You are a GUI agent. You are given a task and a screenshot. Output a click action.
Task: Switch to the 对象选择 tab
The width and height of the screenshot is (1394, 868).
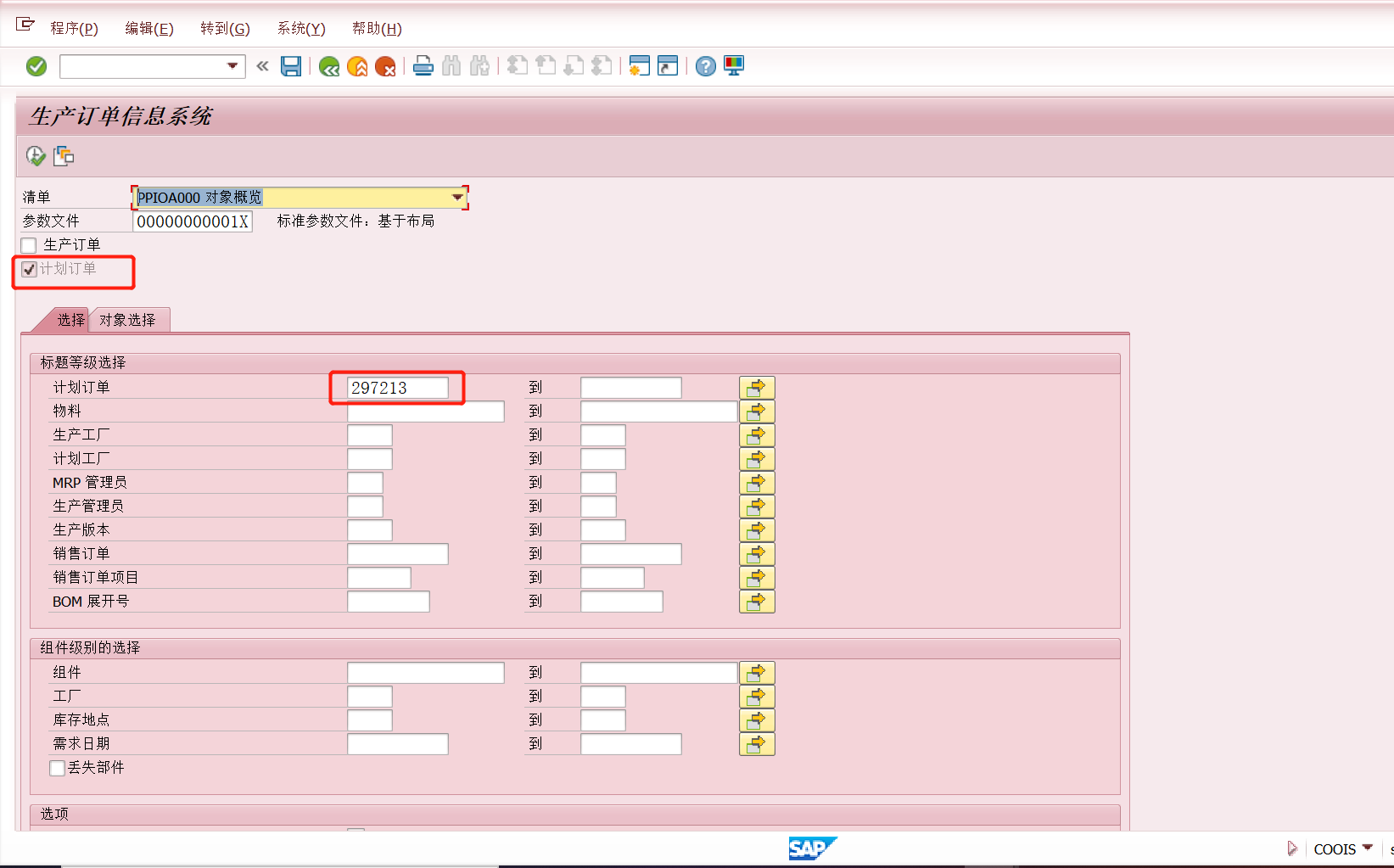(x=127, y=320)
